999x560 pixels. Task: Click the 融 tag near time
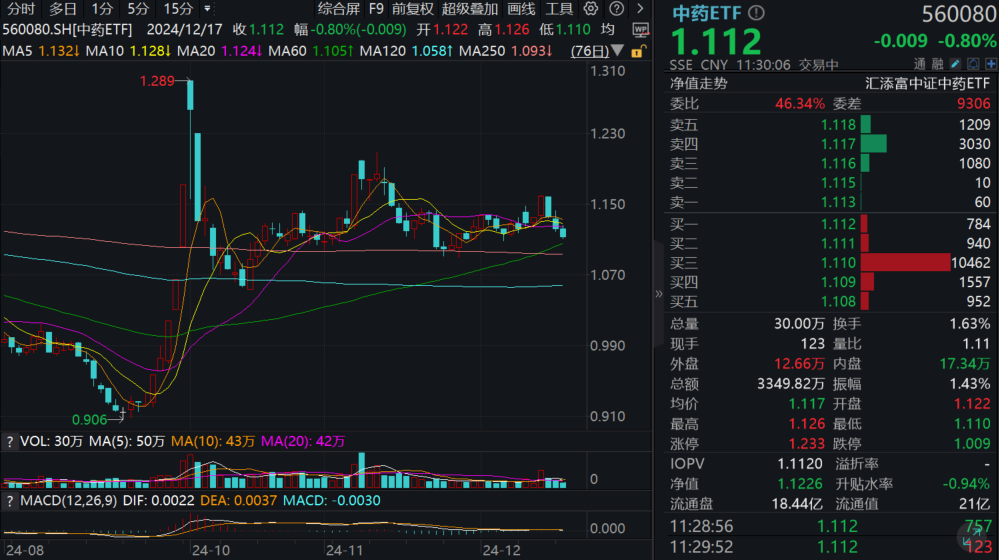coord(937,64)
